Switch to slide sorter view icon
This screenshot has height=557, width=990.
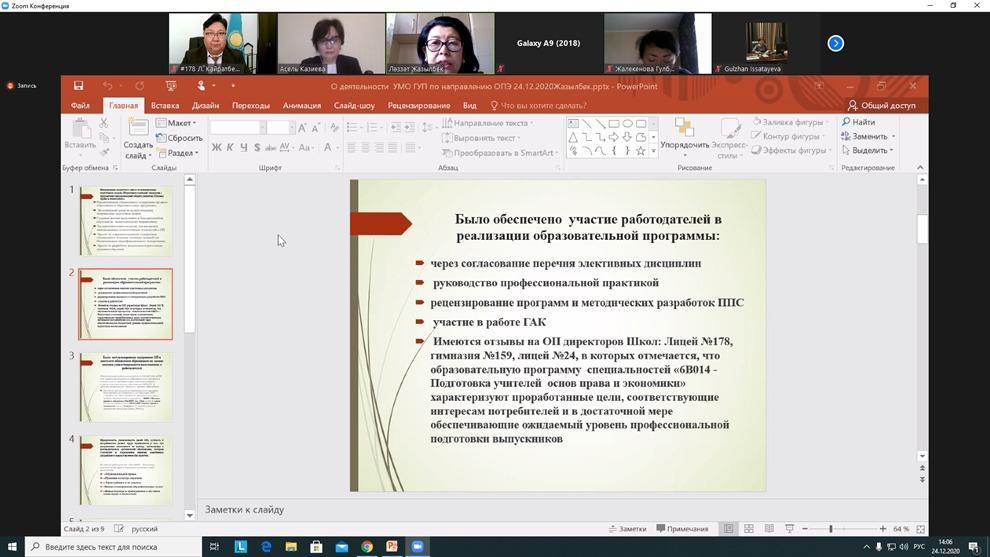(x=748, y=529)
